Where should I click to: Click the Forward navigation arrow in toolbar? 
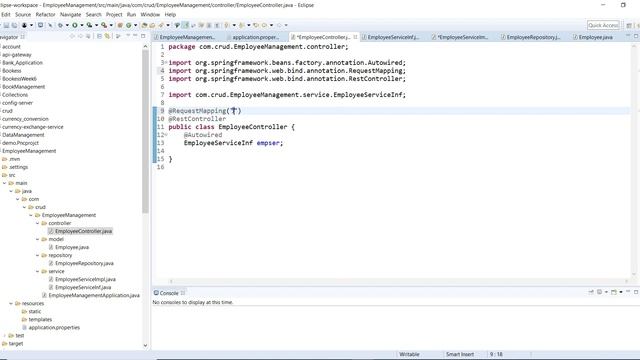click(280, 25)
